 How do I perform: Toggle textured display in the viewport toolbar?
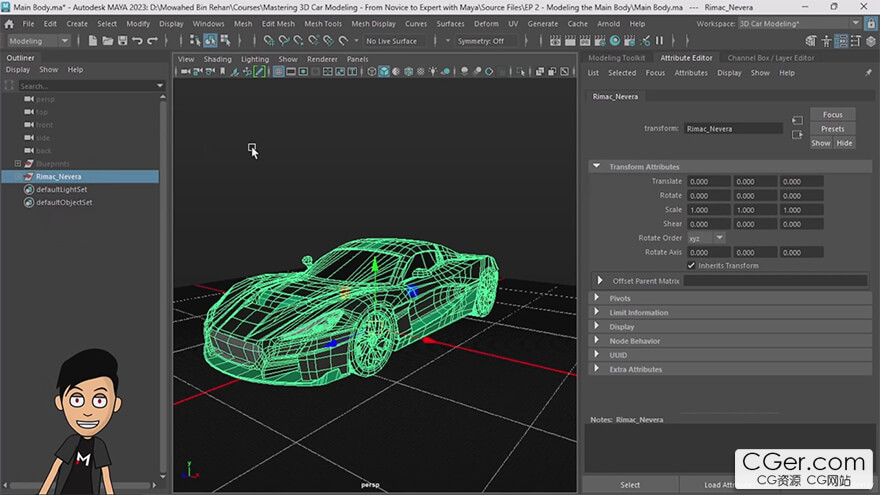(420, 72)
